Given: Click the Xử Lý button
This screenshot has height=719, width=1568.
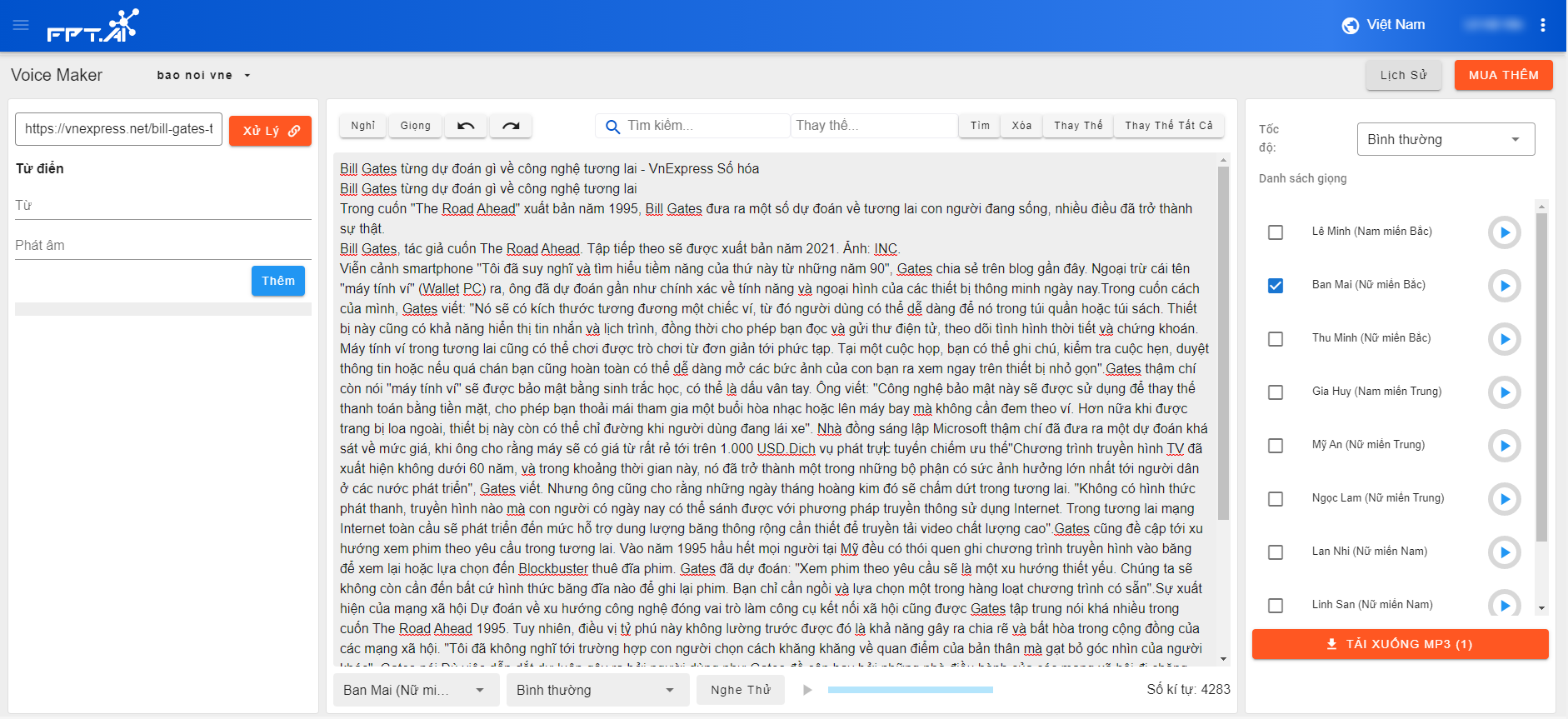Looking at the screenshot, I should click(270, 131).
